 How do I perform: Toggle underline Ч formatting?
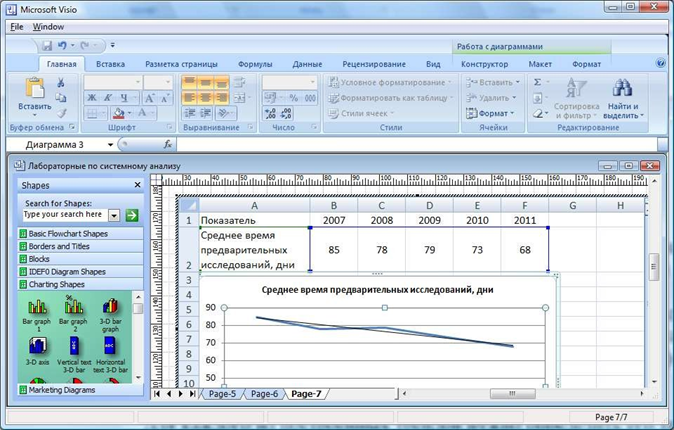point(124,98)
